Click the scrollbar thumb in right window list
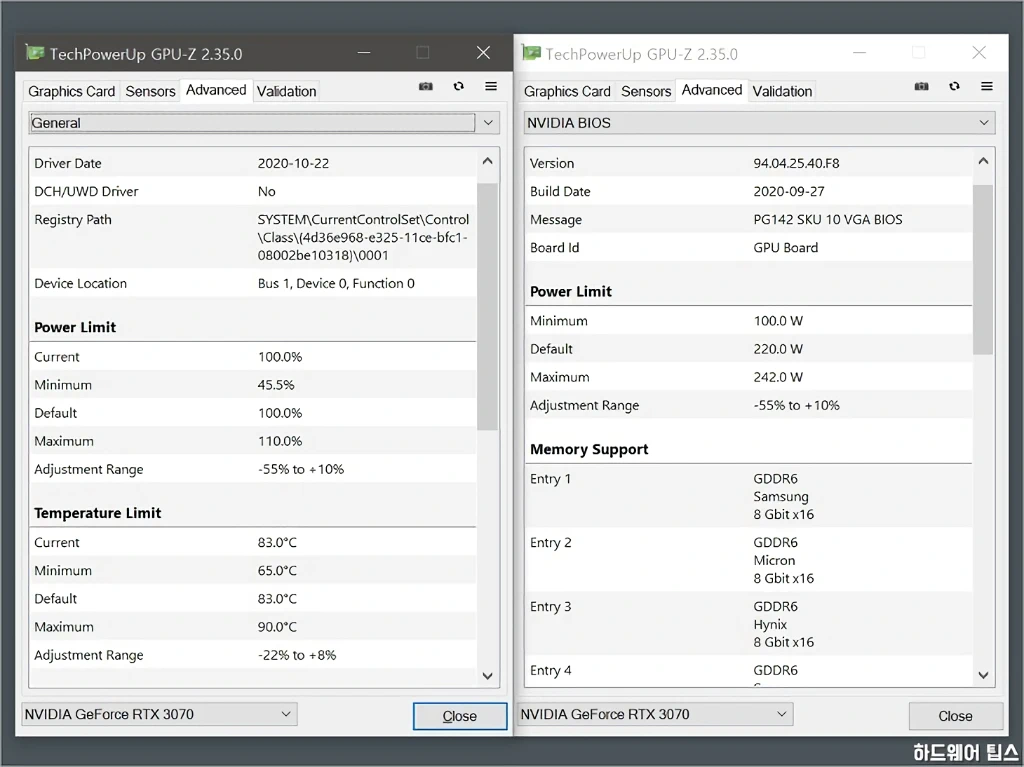1024x767 pixels. (983, 269)
